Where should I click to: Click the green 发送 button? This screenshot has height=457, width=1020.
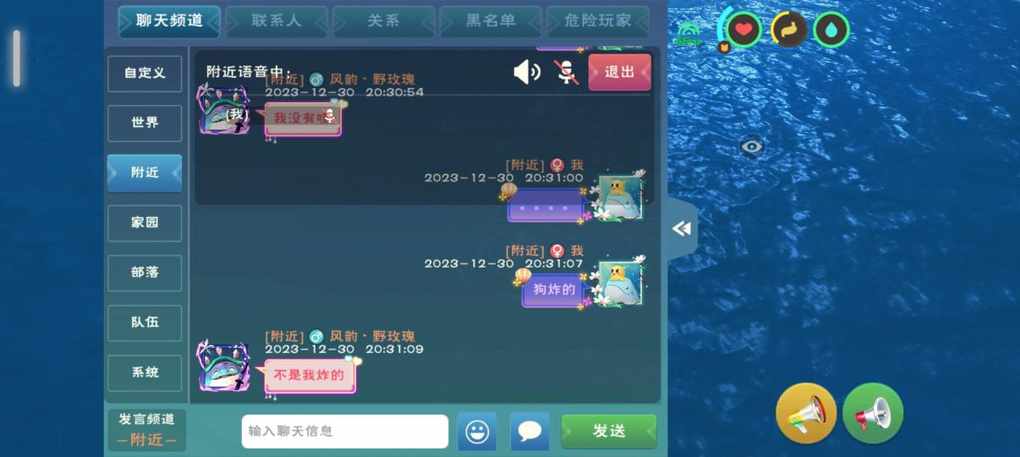[x=609, y=431]
